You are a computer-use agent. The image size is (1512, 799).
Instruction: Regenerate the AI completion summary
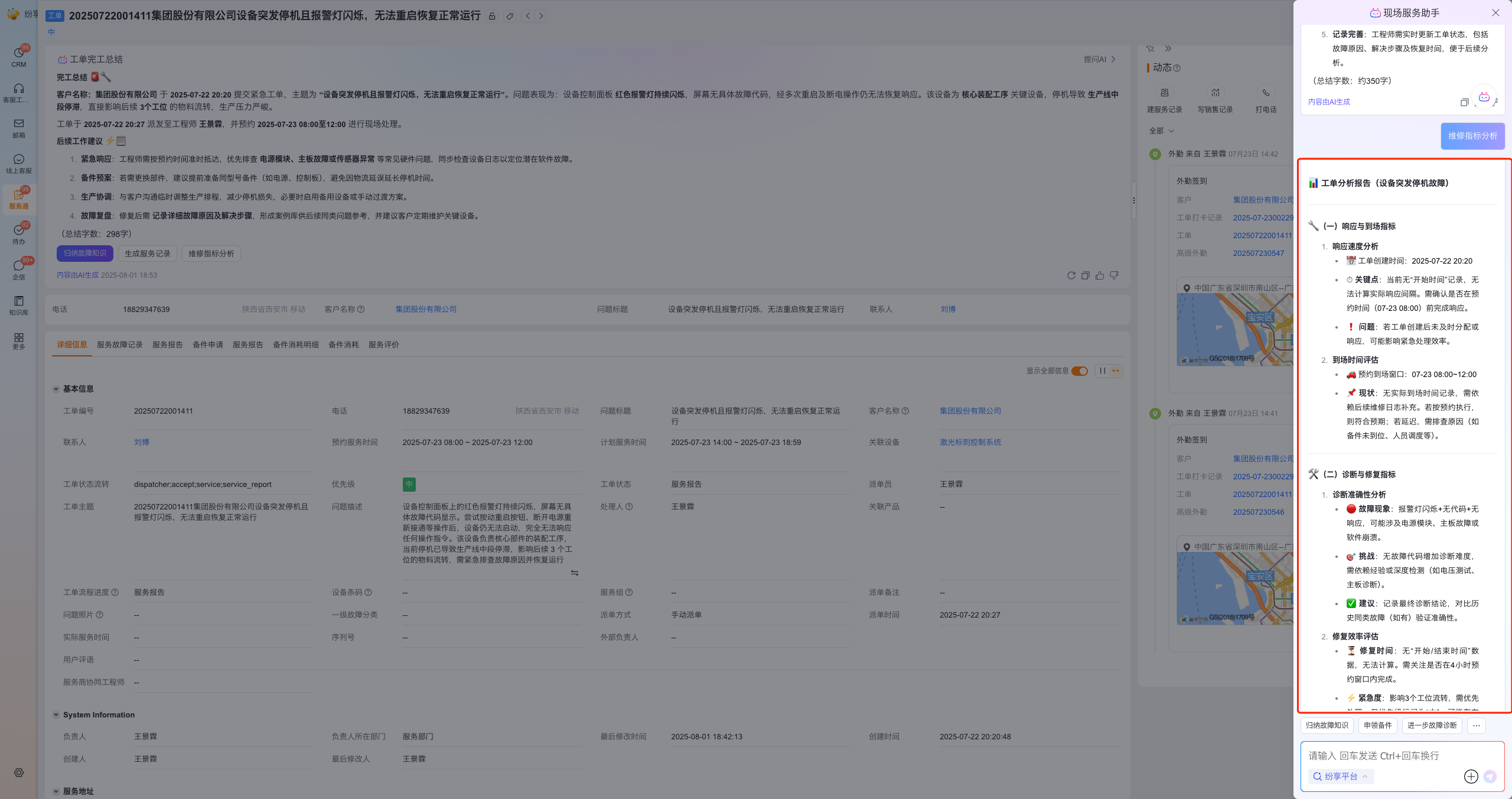(1071, 275)
